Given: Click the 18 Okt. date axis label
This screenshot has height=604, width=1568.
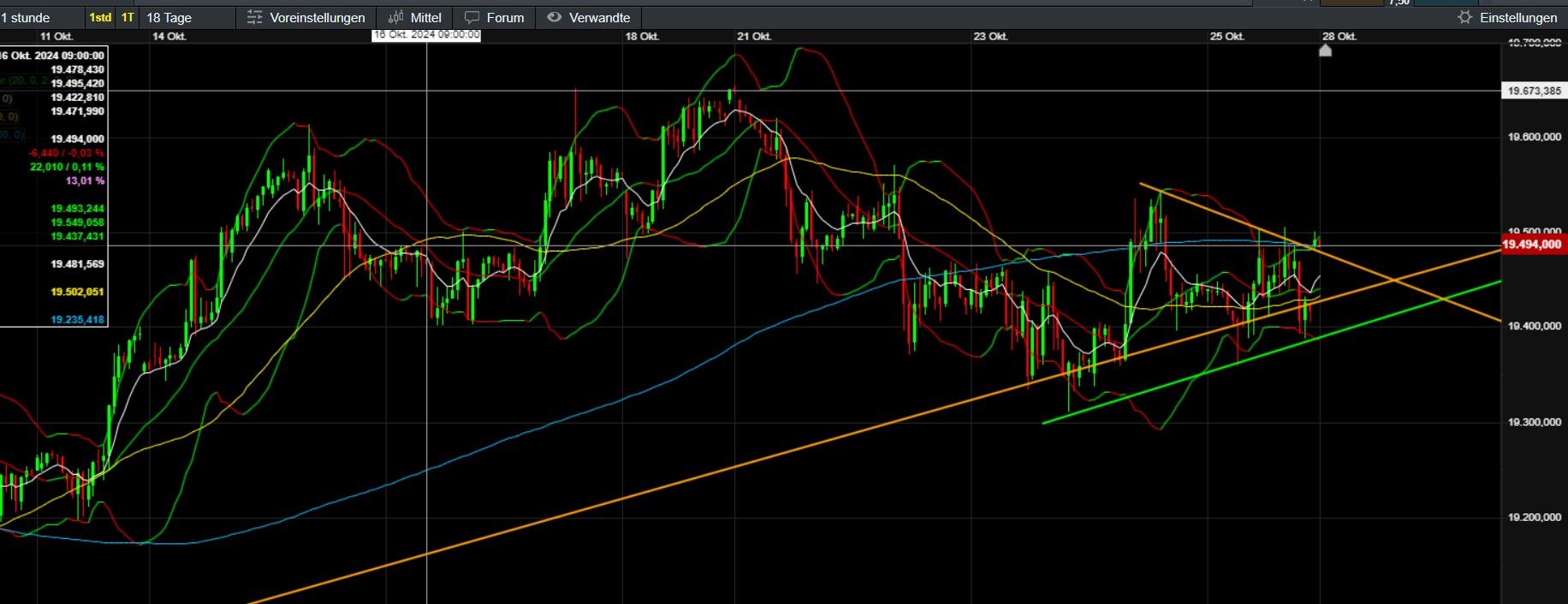Looking at the screenshot, I should [x=642, y=36].
